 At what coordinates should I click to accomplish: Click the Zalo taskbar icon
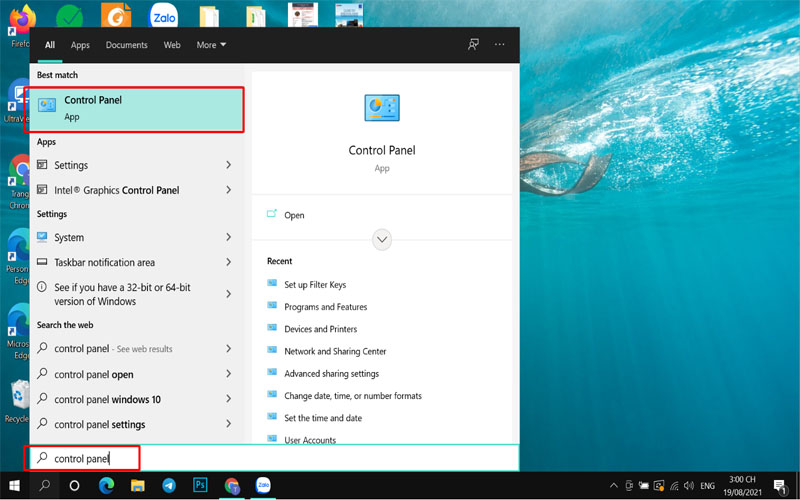click(x=264, y=485)
